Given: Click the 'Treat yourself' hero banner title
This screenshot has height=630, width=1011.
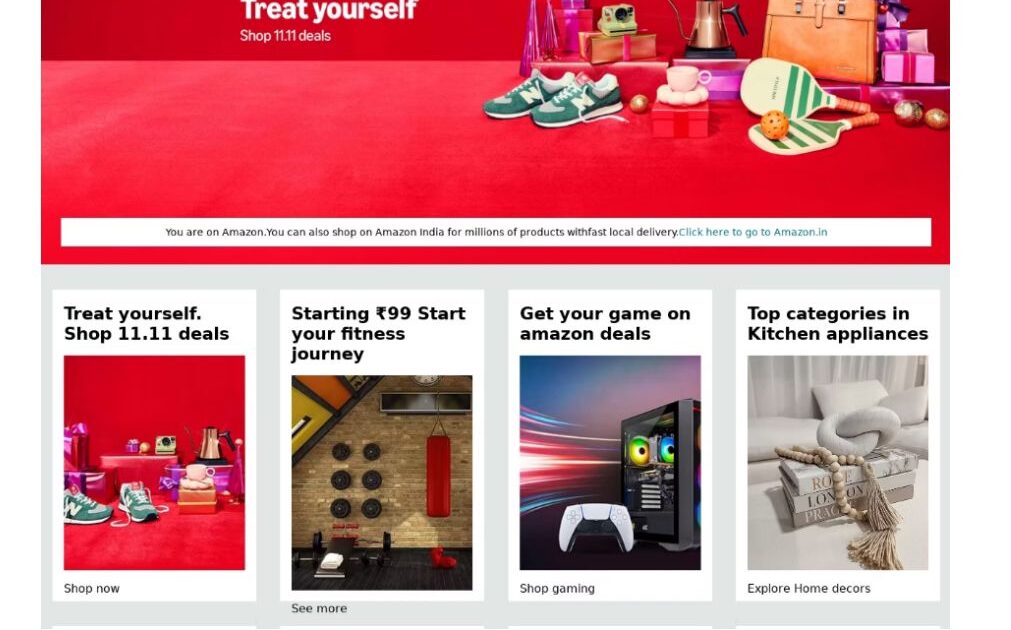Looking at the screenshot, I should coord(329,10).
